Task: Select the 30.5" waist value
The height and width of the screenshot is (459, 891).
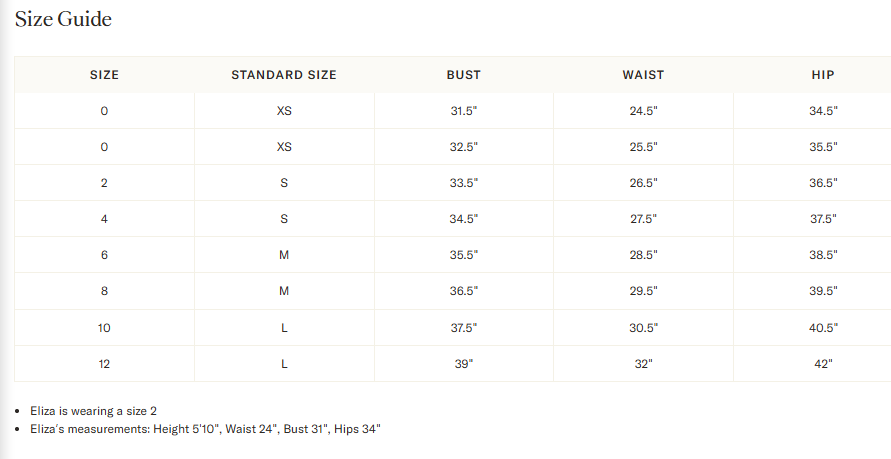Action: [x=643, y=328]
